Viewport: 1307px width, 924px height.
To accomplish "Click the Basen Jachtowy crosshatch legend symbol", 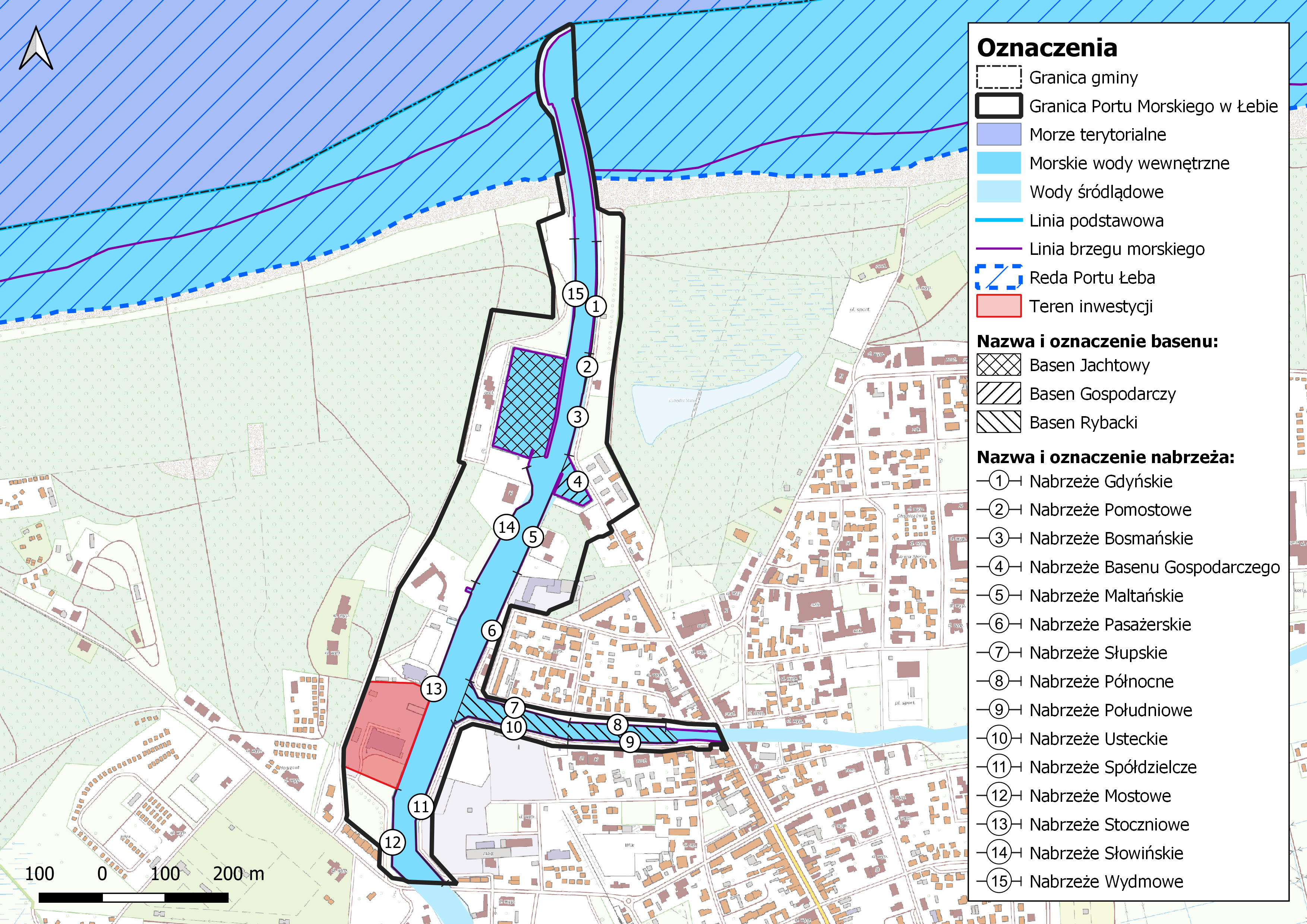I will [x=999, y=365].
